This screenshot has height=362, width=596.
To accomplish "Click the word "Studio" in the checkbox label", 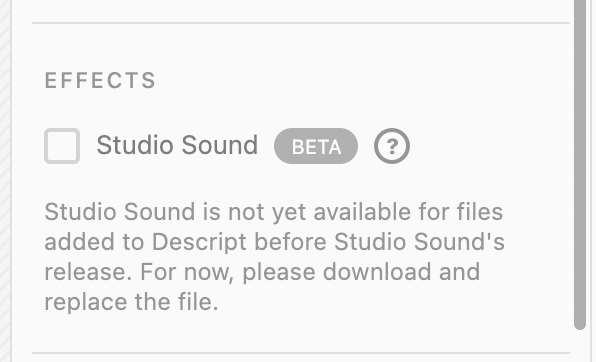I will (x=135, y=145).
